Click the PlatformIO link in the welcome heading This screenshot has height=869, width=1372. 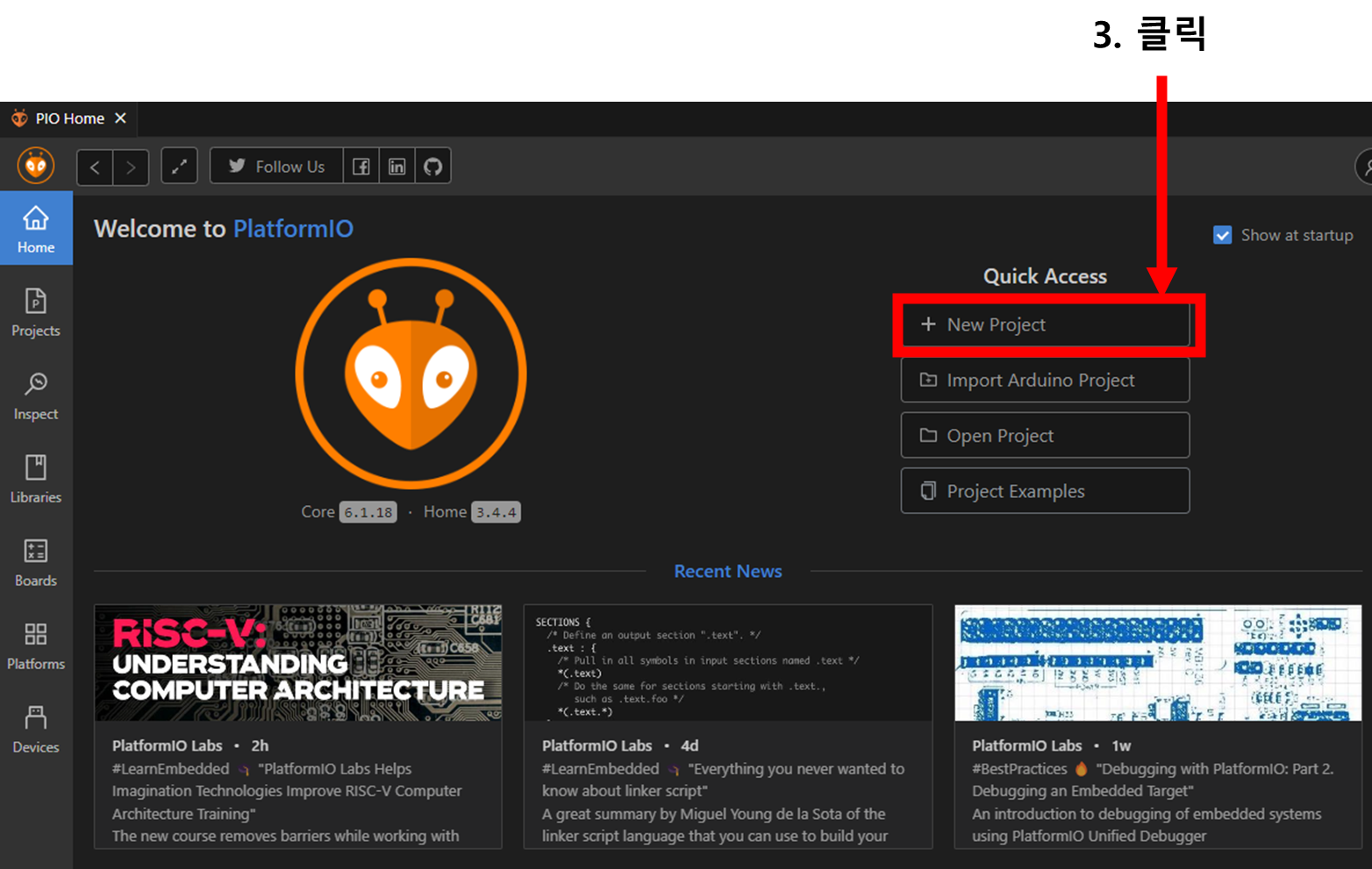click(x=293, y=229)
